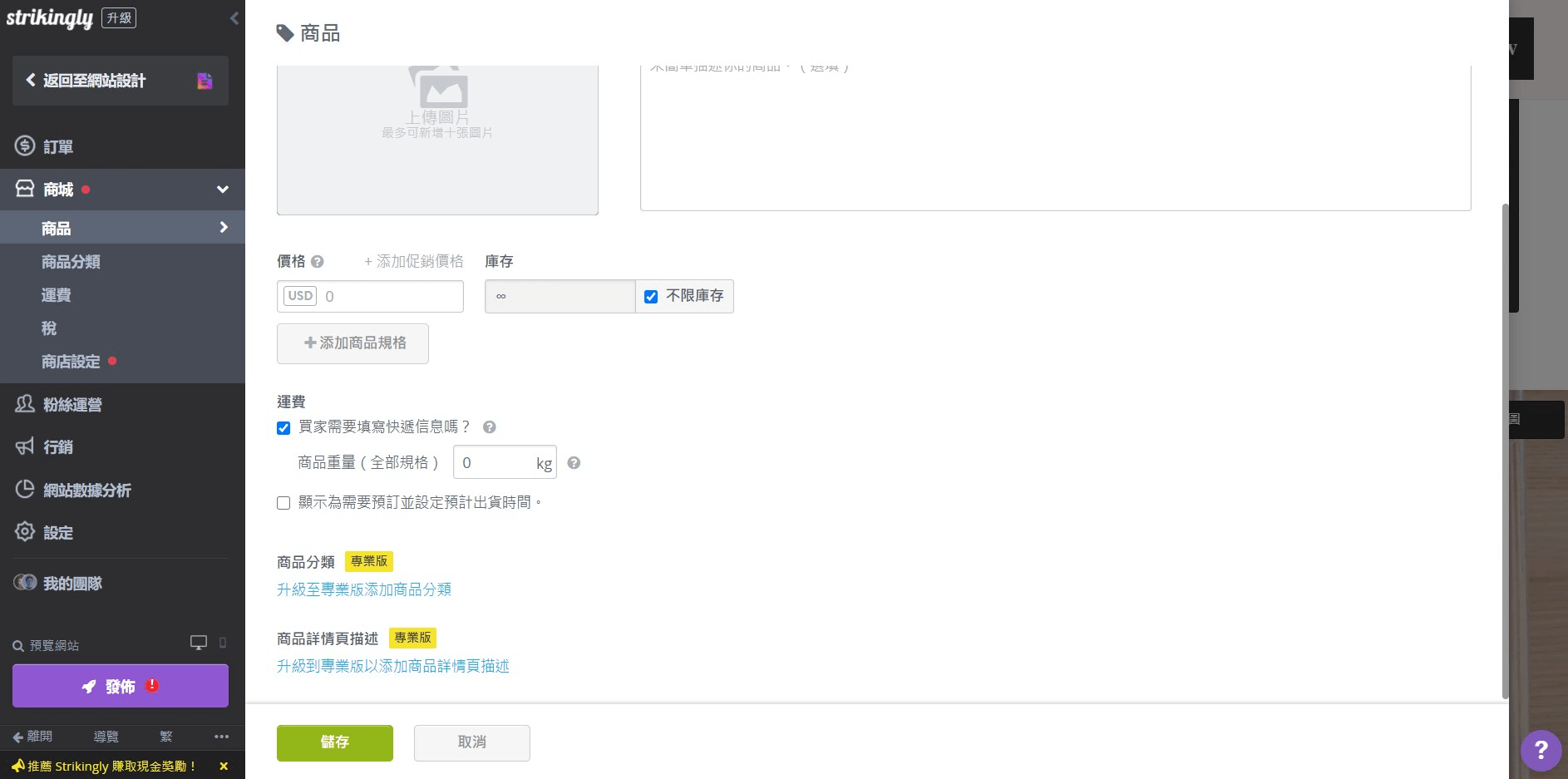The height and width of the screenshot is (779, 1568).
Task: Click the 儲存 save button
Action: tap(335, 742)
